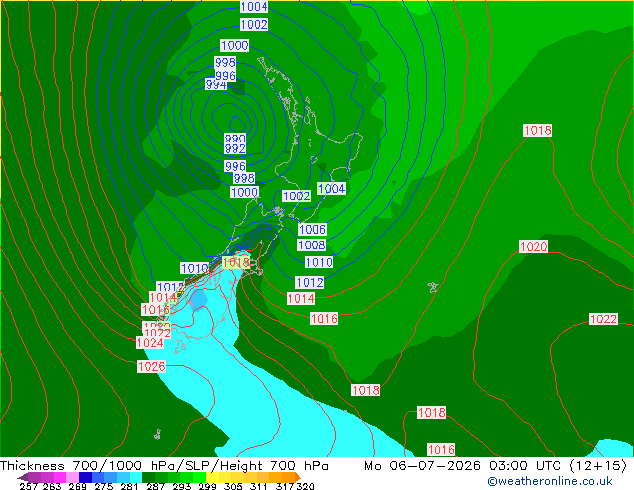Click the legend value 299
This screenshot has height=490, width=634.
pos(207,486)
